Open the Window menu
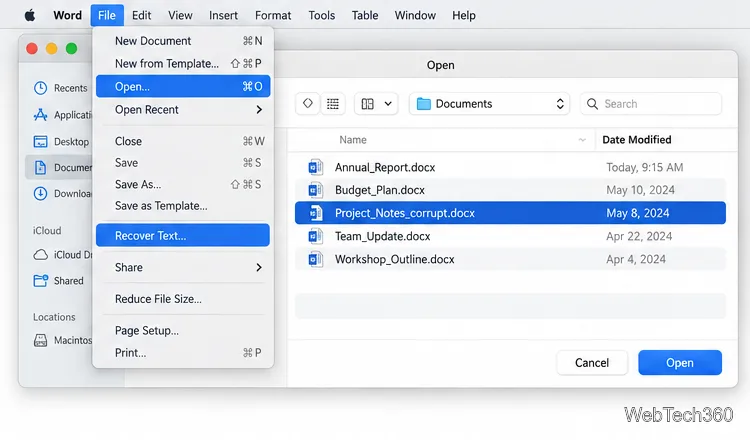750x440 pixels. pyautogui.click(x=415, y=15)
